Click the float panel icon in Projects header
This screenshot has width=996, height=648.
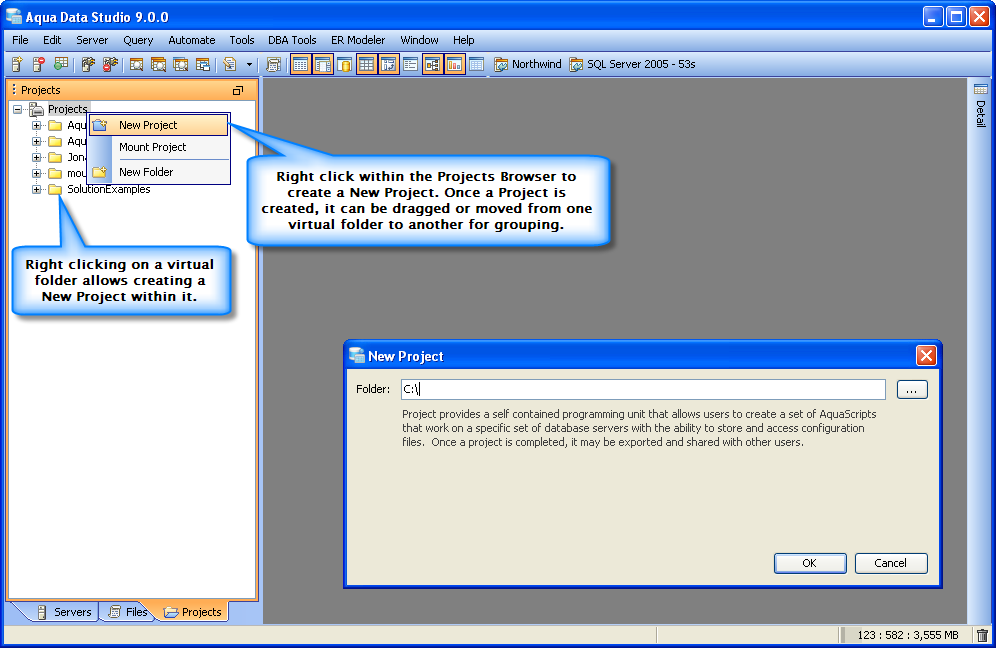[238, 90]
